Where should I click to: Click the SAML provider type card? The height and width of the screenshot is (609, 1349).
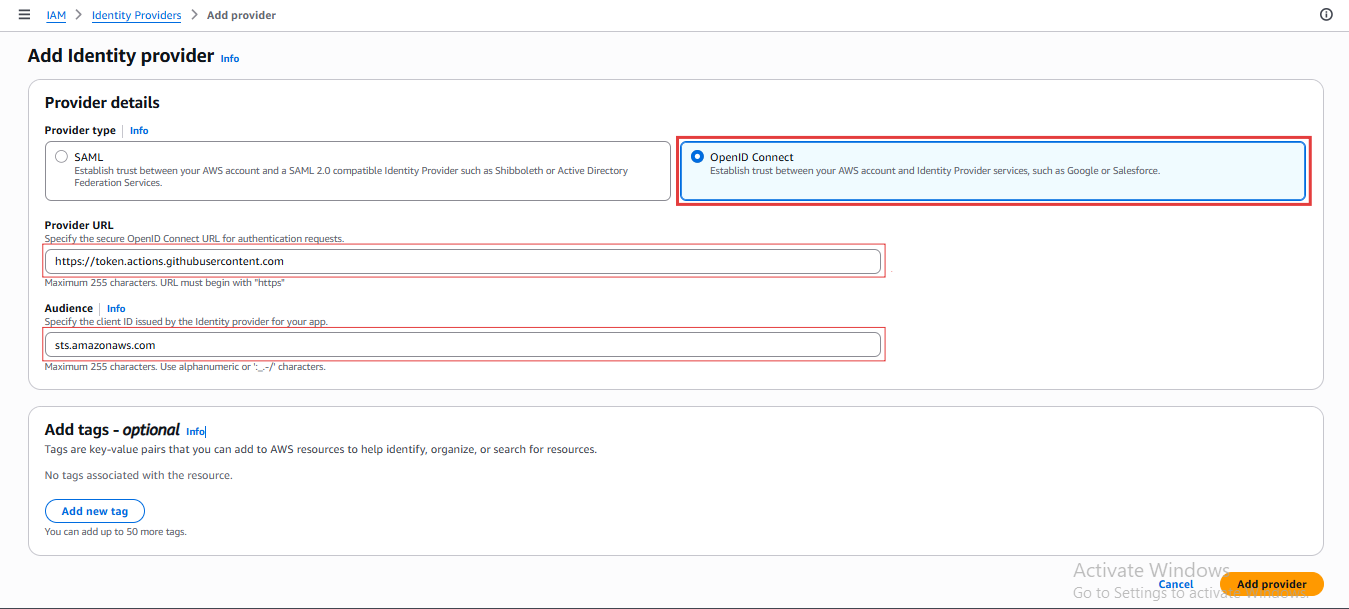360,169
